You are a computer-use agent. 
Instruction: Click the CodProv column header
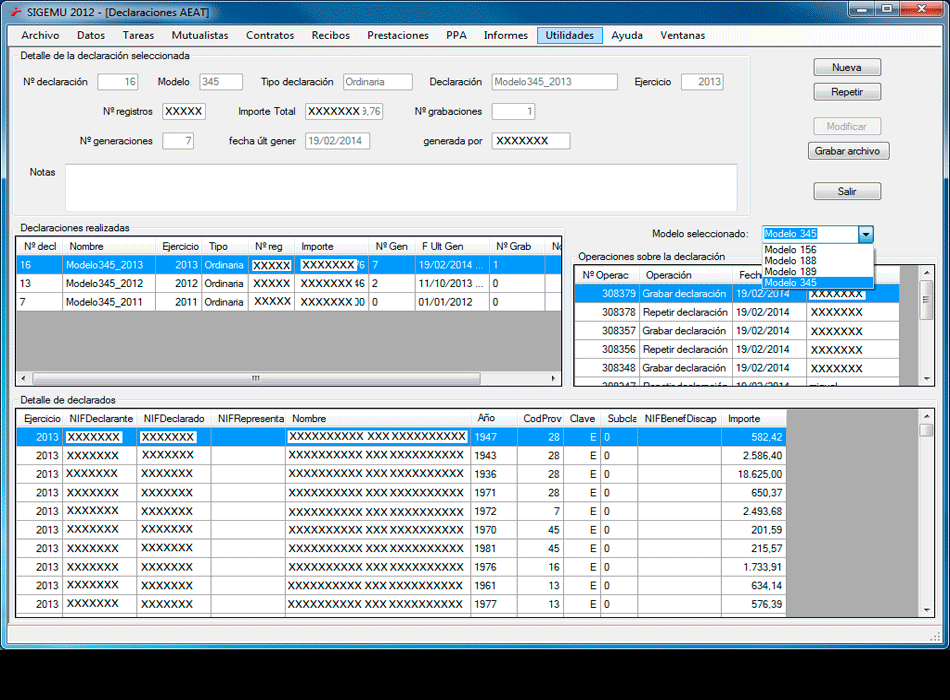pyautogui.click(x=542, y=419)
